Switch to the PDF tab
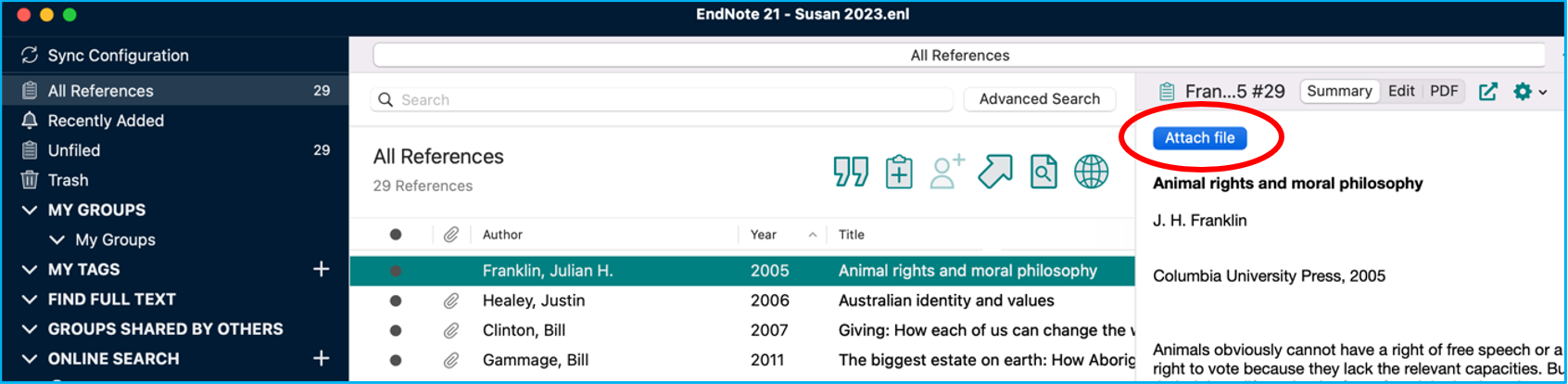Image resolution: width=1568 pixels, height=384 pixels. pos(1444,91)
